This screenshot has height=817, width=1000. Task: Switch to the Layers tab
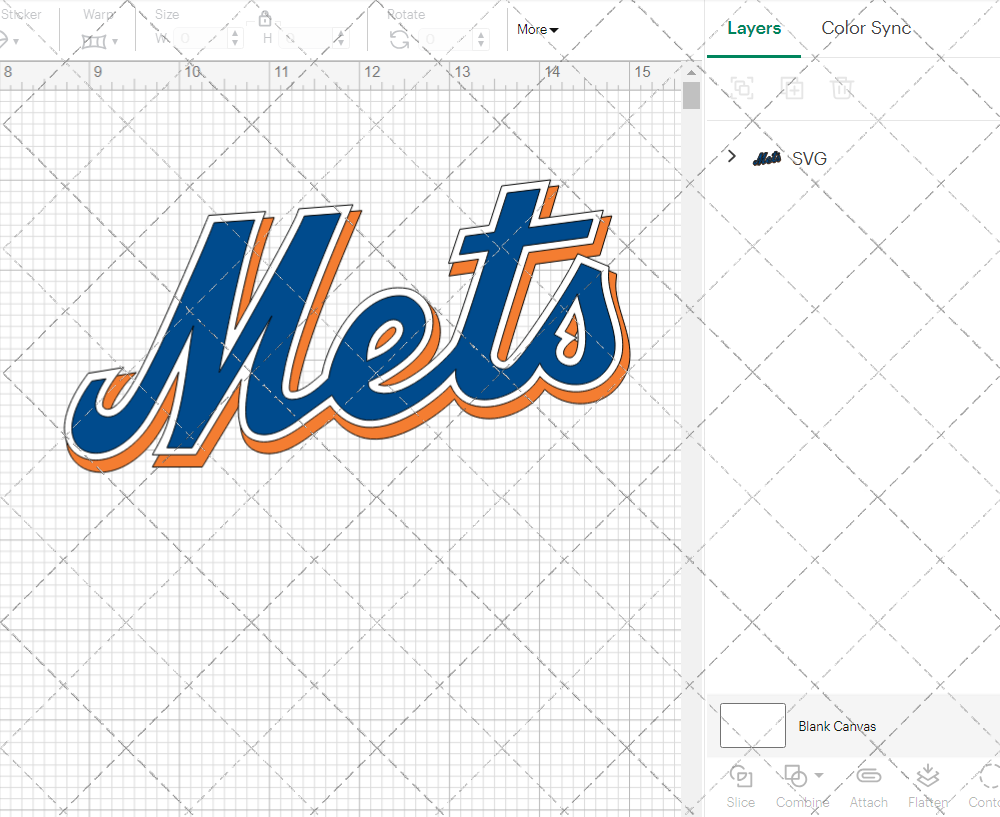click(754, 28)
